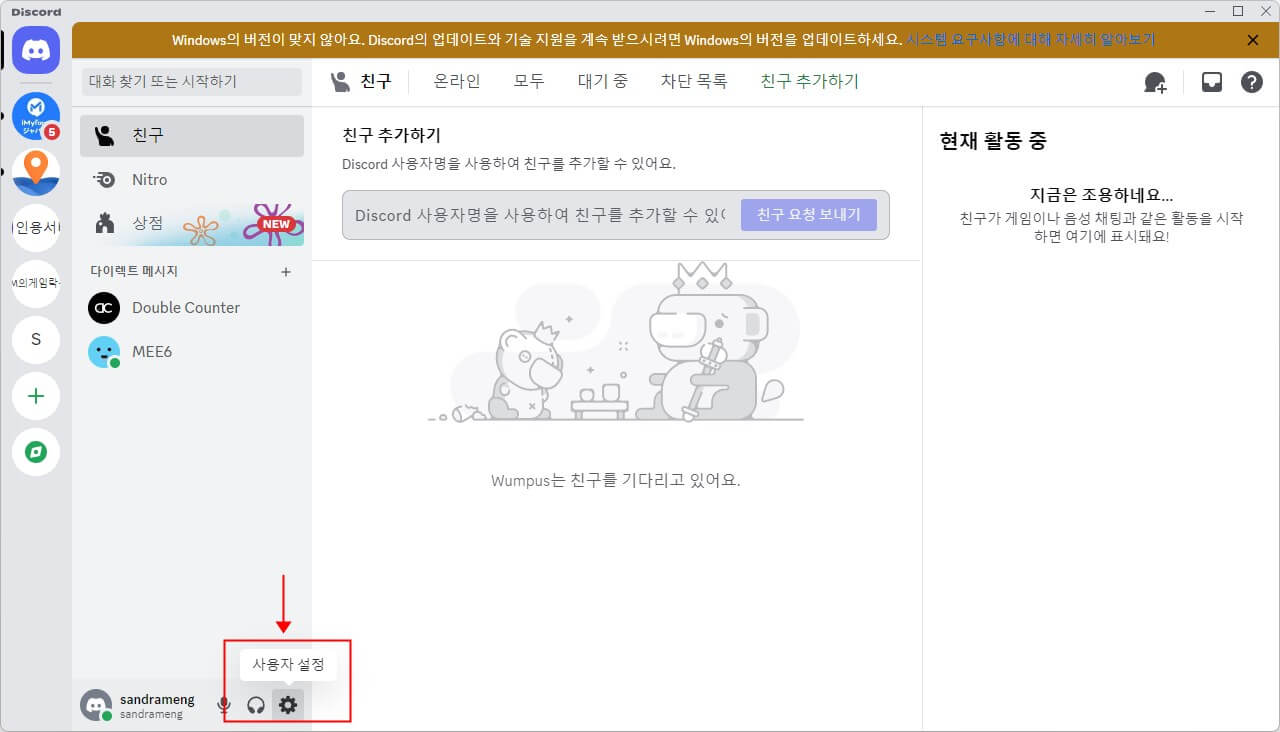Click the Discord home logo icon
The image size is (1280, 732).
36,50
